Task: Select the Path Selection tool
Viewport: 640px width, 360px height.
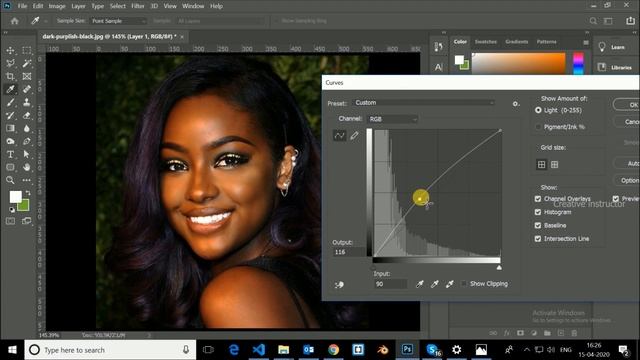Action: point(27,154)
